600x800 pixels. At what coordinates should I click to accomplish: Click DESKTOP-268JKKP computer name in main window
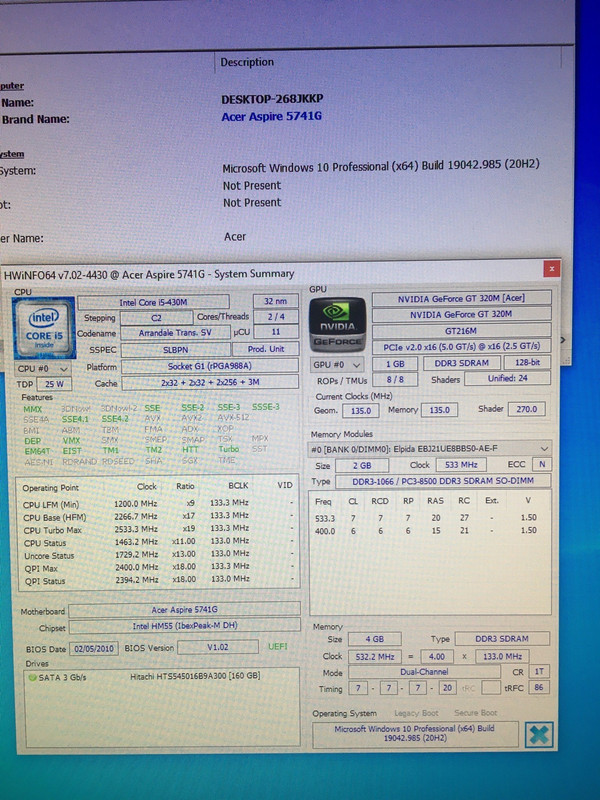(x=272, y=99)
